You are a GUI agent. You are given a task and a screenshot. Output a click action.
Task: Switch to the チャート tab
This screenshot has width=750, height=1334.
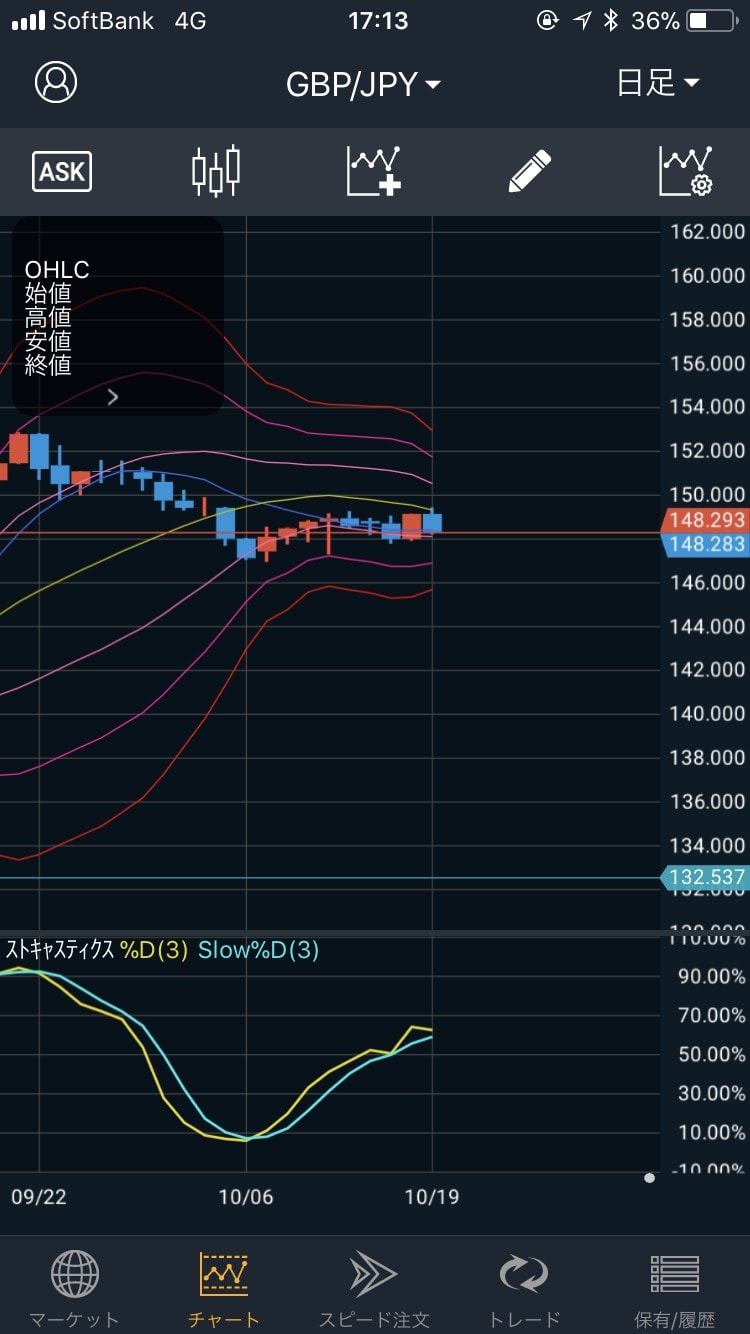click(224, 1289)
